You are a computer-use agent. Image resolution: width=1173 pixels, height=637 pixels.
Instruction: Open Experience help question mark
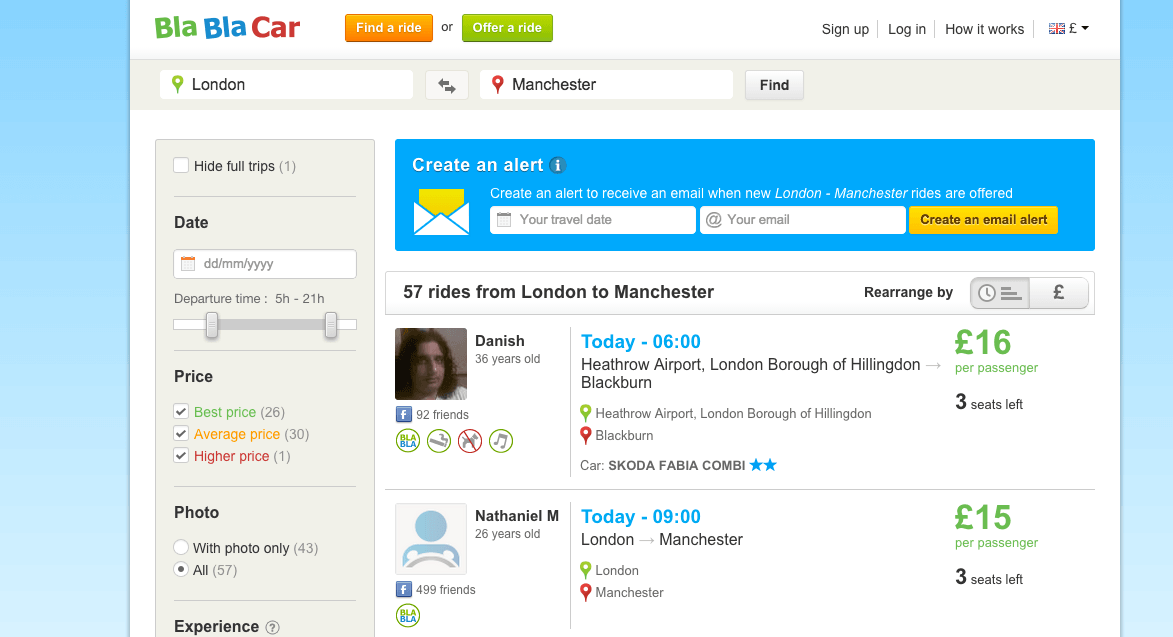272,628
